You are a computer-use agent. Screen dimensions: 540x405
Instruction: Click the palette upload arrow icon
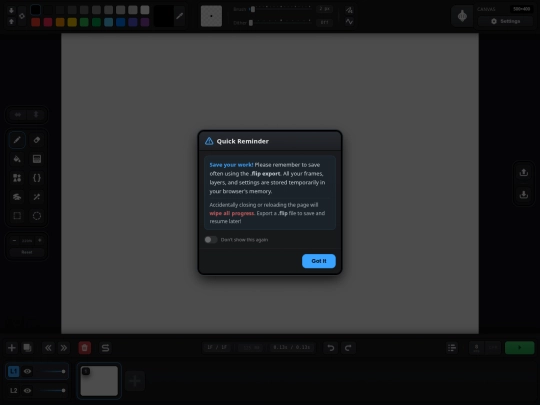tap(11, 22)
